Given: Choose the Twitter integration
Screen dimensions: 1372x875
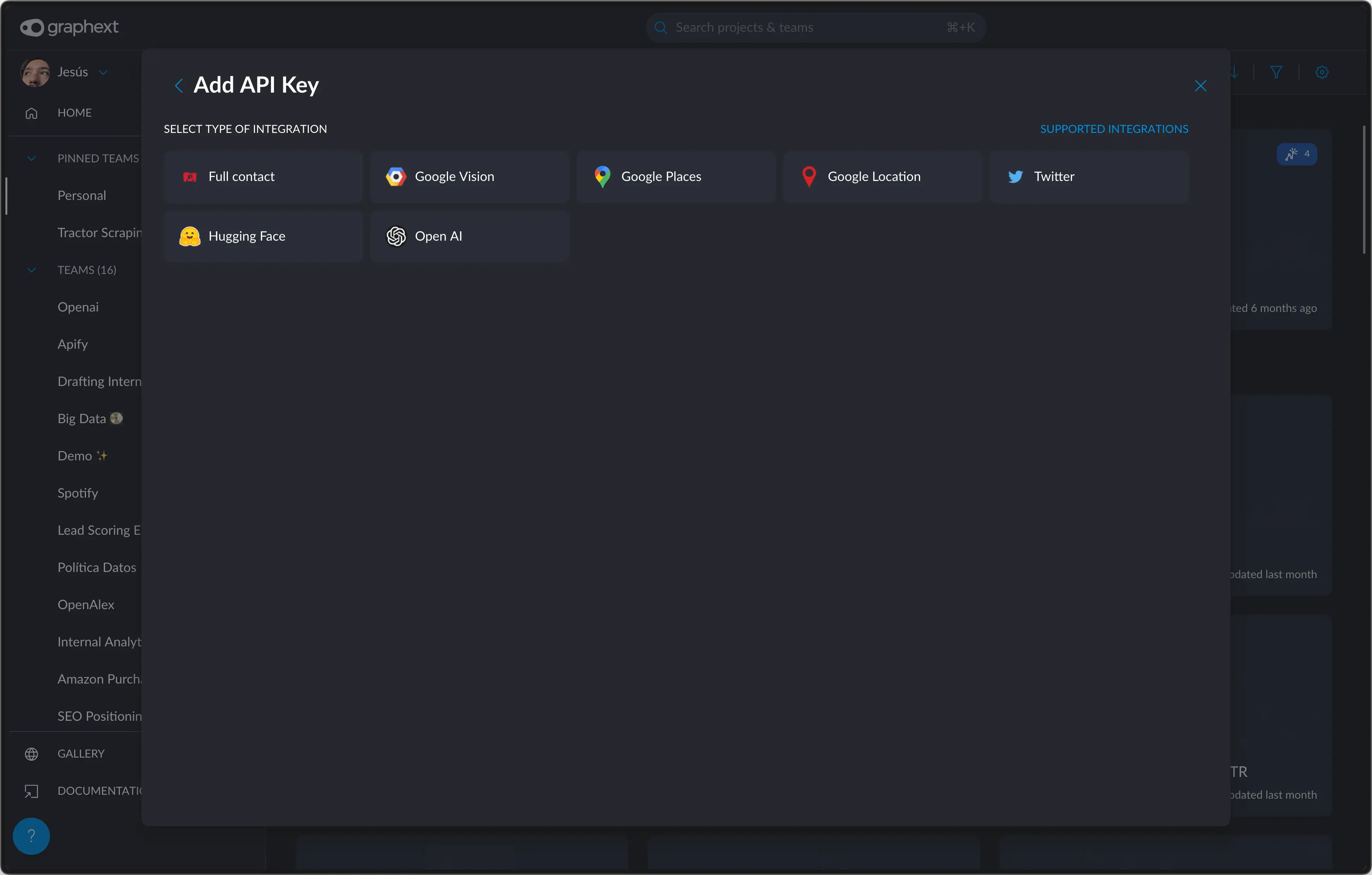Looking at the screenshot, I should pyautogui.click(x=1088, y=177).
